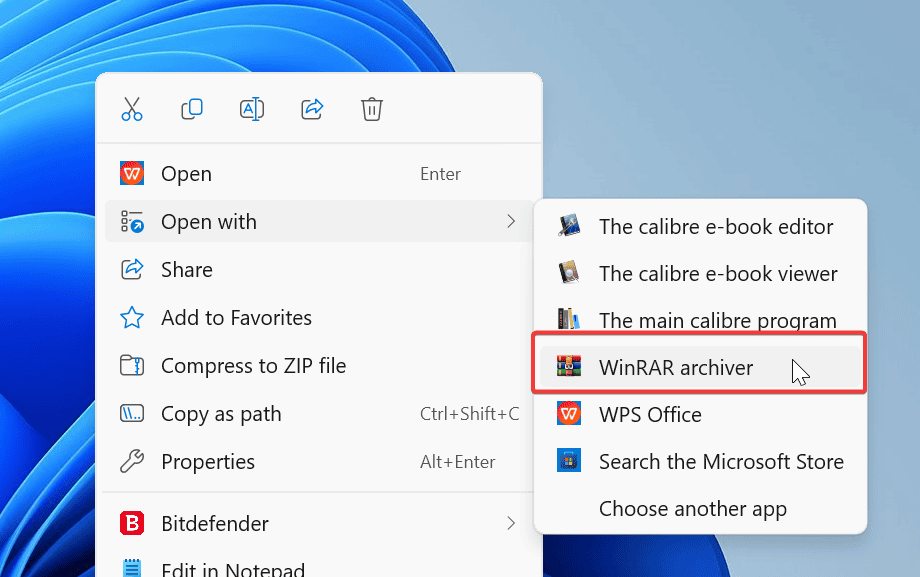The width and height of the screenshot is (920, 577).
Task: Click the Copy as path icon
Action: [x=132, y=413]
